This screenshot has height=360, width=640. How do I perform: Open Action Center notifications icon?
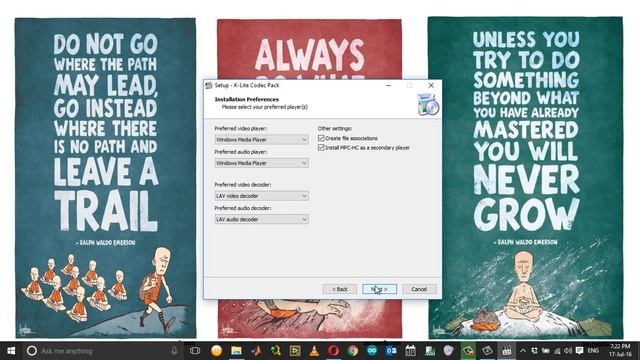579,351
